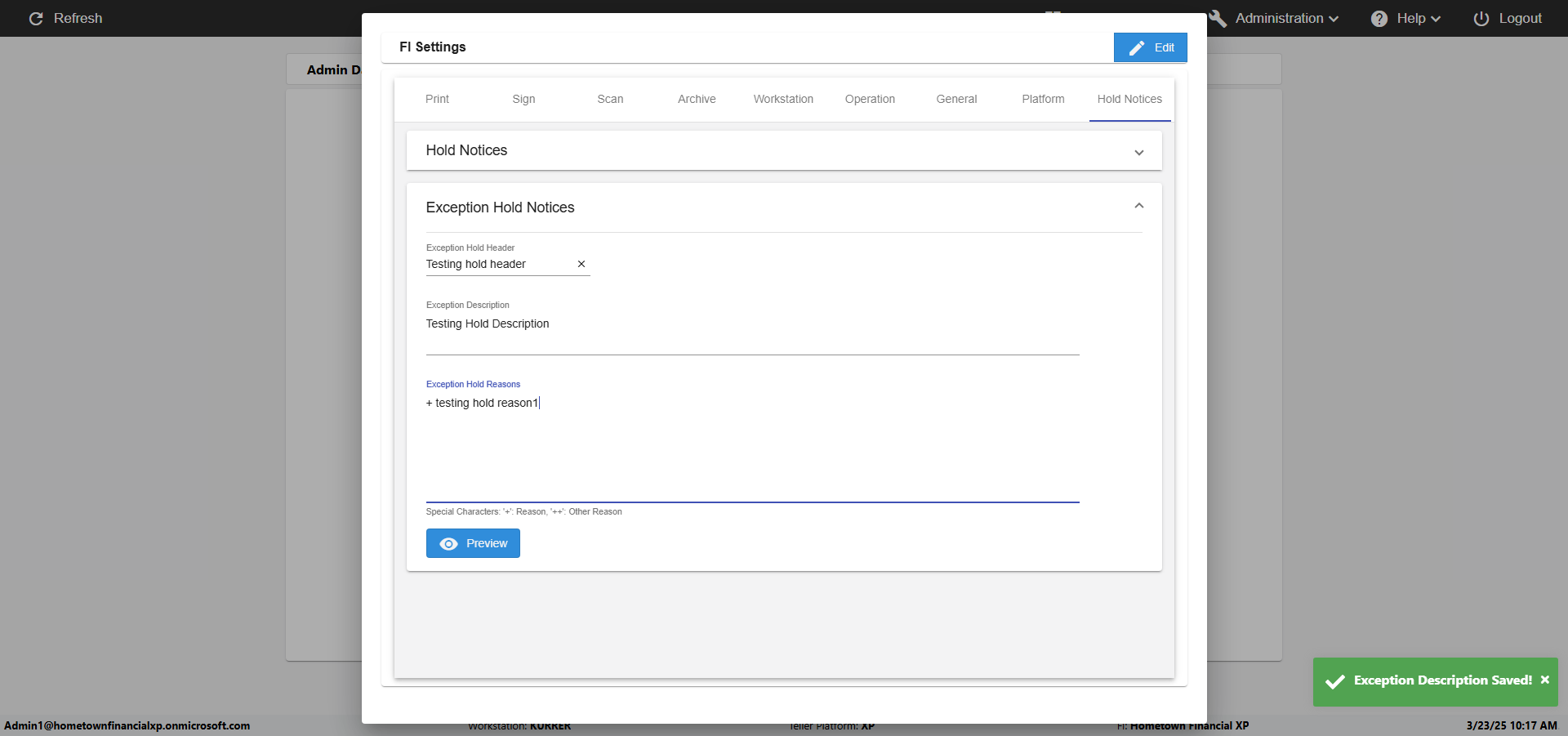Image resolution: width=1568 pixels, height=736 pixels.
Task: Collapse the Exception Hold Notices section
Action: click(1139, 206)
